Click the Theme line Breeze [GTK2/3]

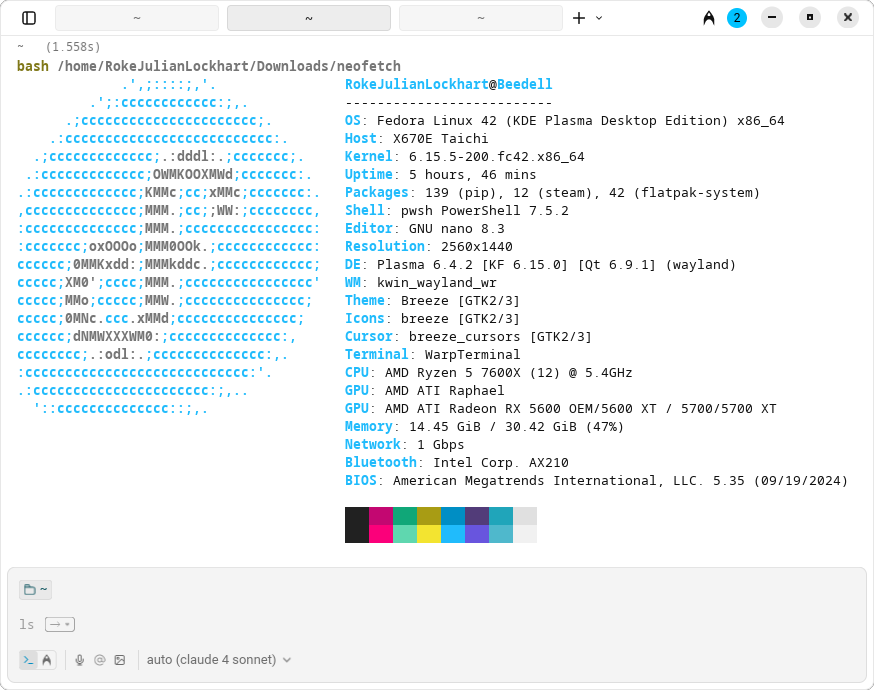click(x=433, y=300)
